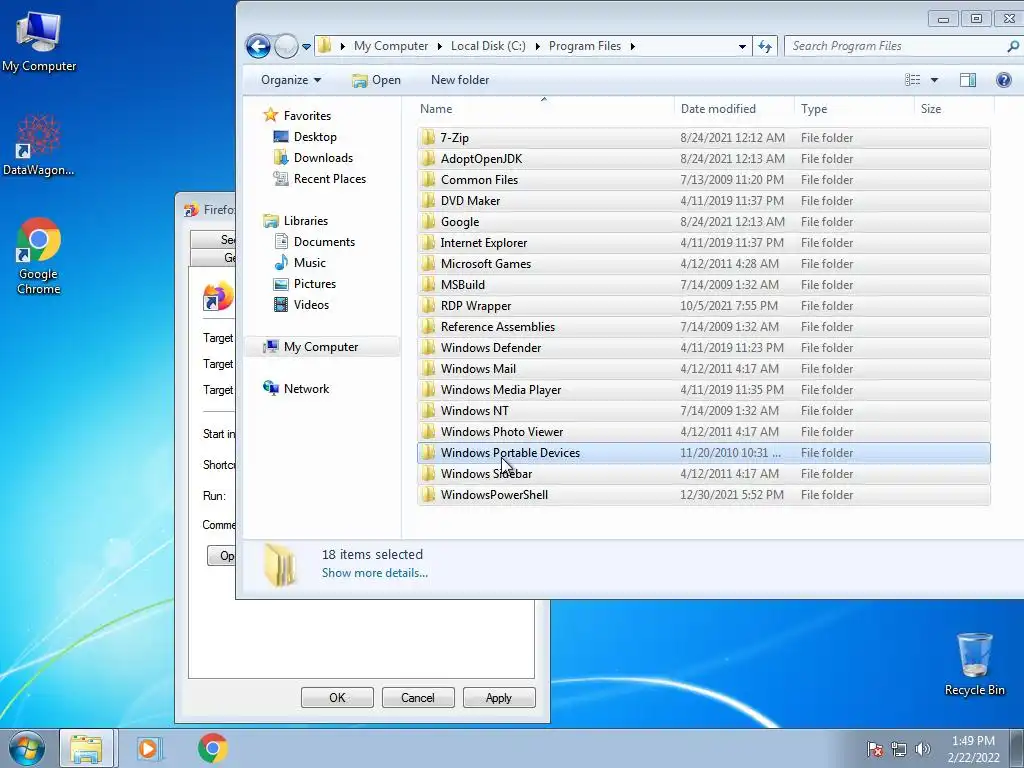
Task: Select the WindowsPowerShell folder
Action: tap(703, 494)
